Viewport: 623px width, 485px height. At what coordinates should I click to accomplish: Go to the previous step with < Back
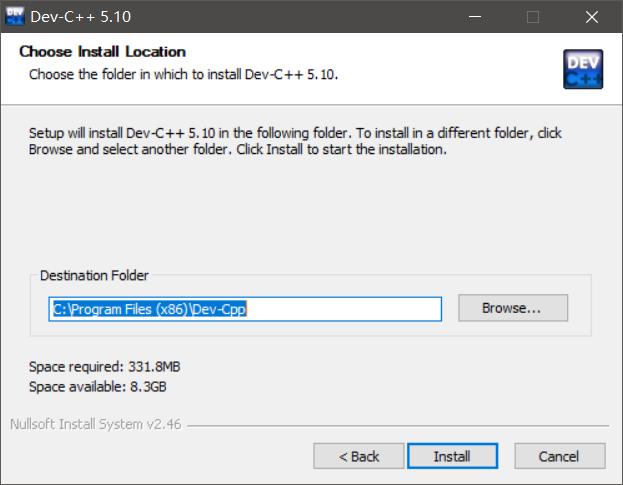coord(358,456)
